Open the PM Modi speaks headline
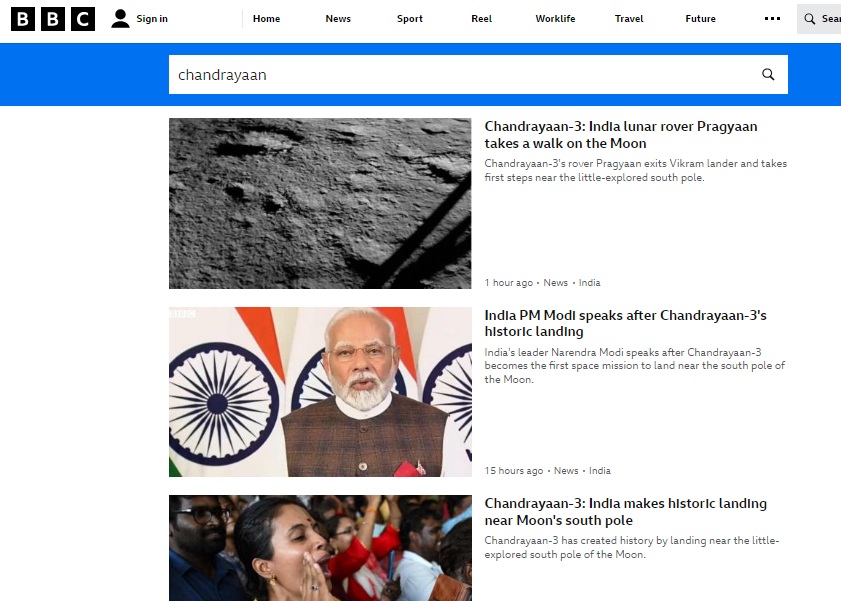Image resolution: width=841 pixels, height=601 pixels. [625, 323]
